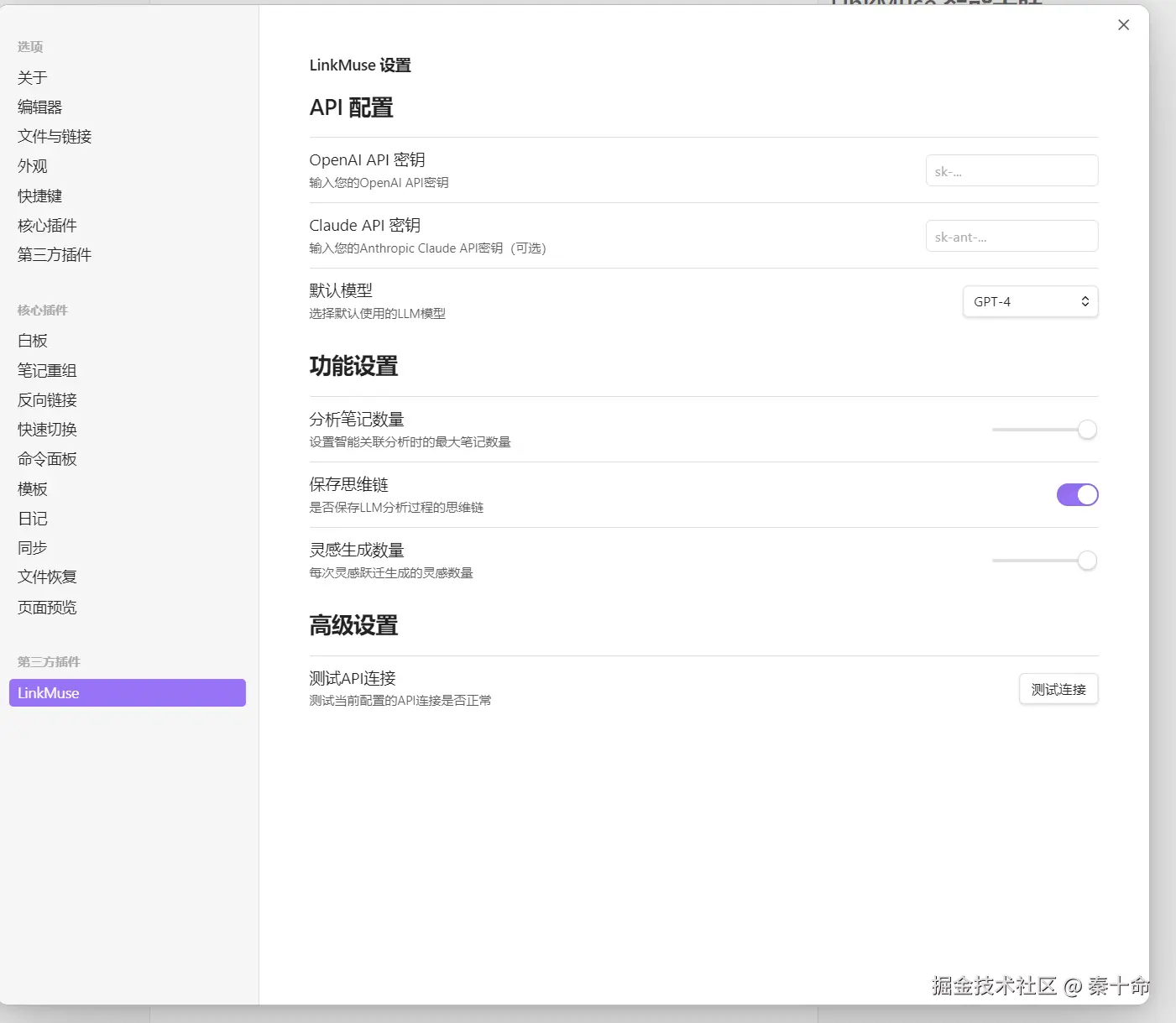Select the LinkMuse plugin tab
Viewport: 1176px width, 1023px height.
[x=128, y=693]
